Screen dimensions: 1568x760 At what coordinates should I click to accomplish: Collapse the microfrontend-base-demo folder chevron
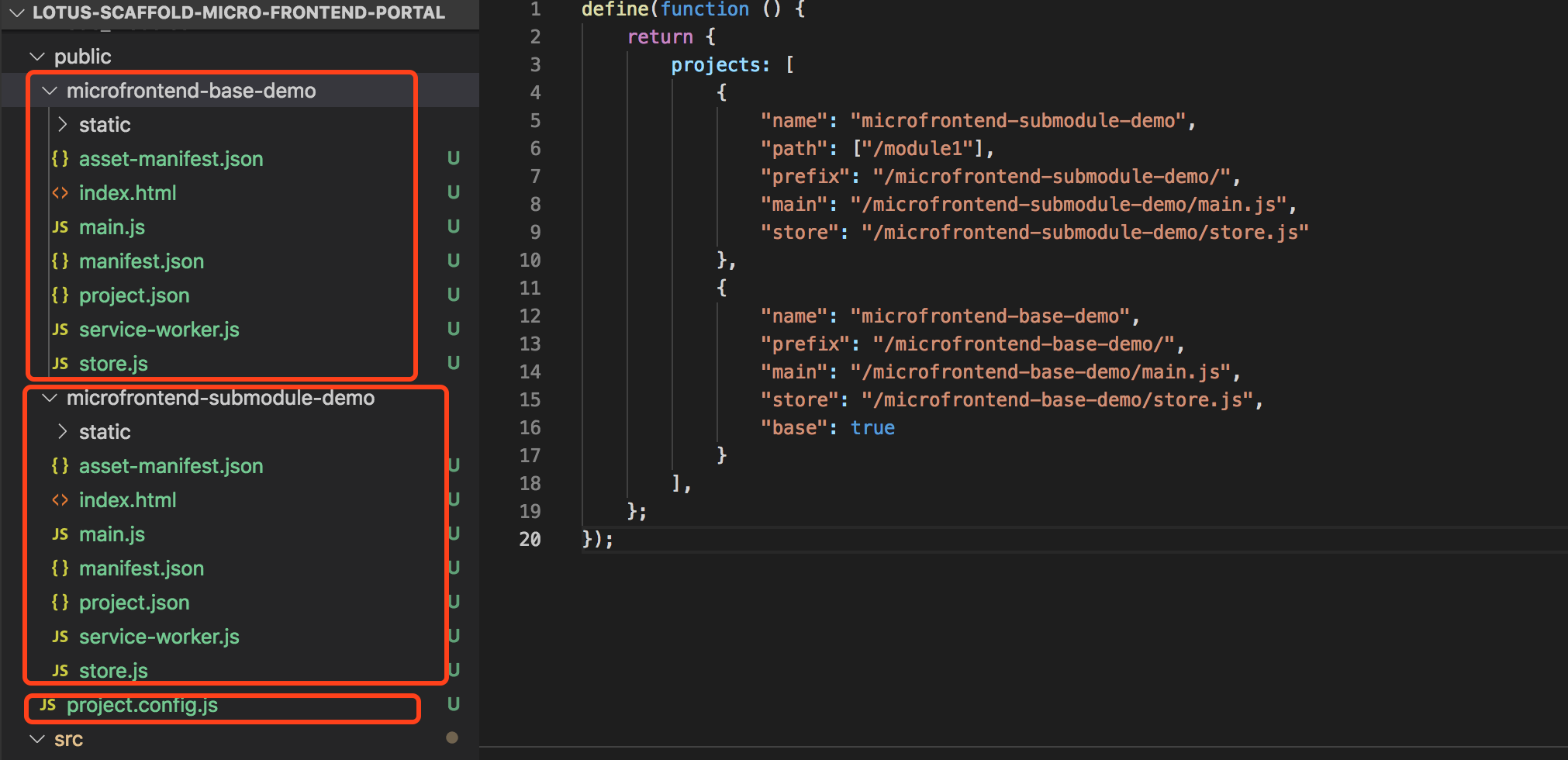tap(50, 91)
